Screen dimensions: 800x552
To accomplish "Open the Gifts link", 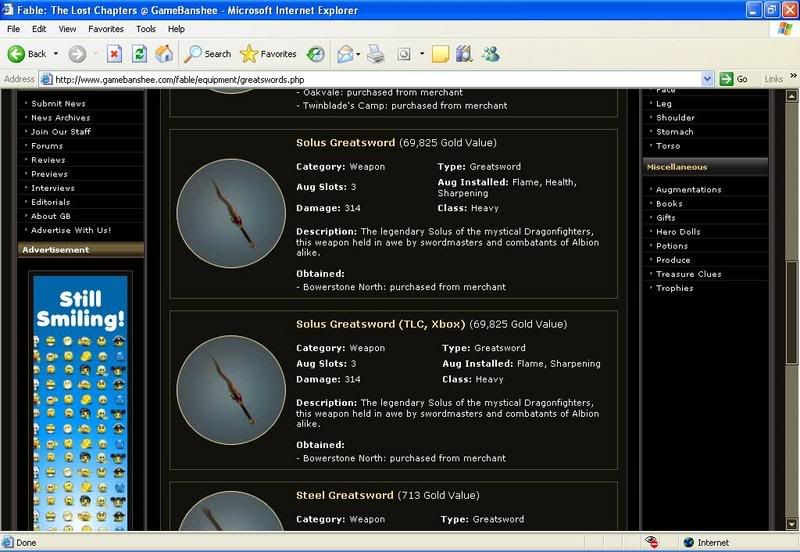I will (x=665, y=218).
